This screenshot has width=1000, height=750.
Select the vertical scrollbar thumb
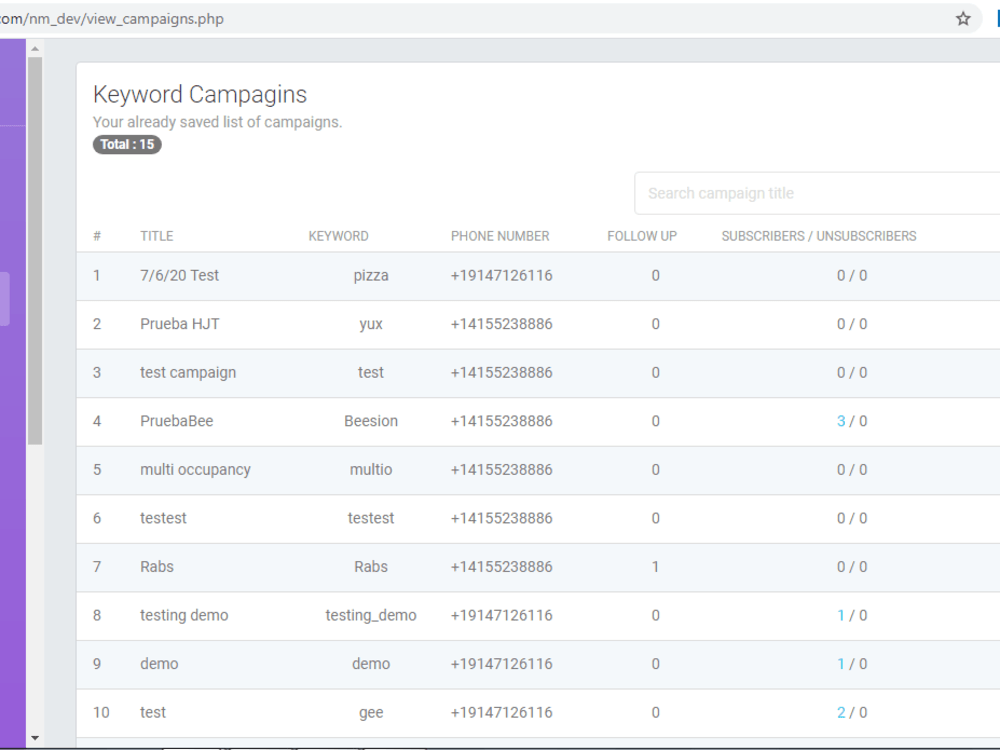pos(35,251)
